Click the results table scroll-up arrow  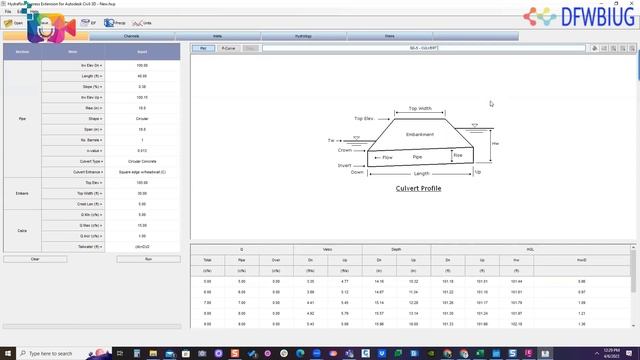(633, 247)
